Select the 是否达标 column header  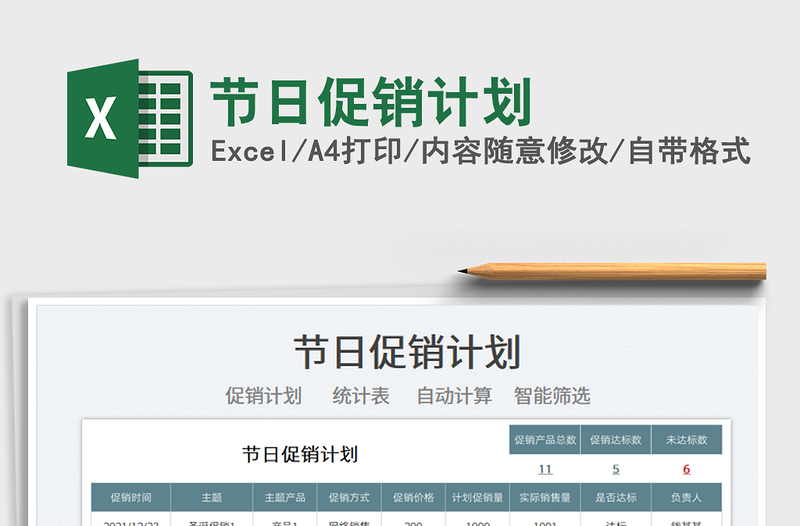pos(616,497)
